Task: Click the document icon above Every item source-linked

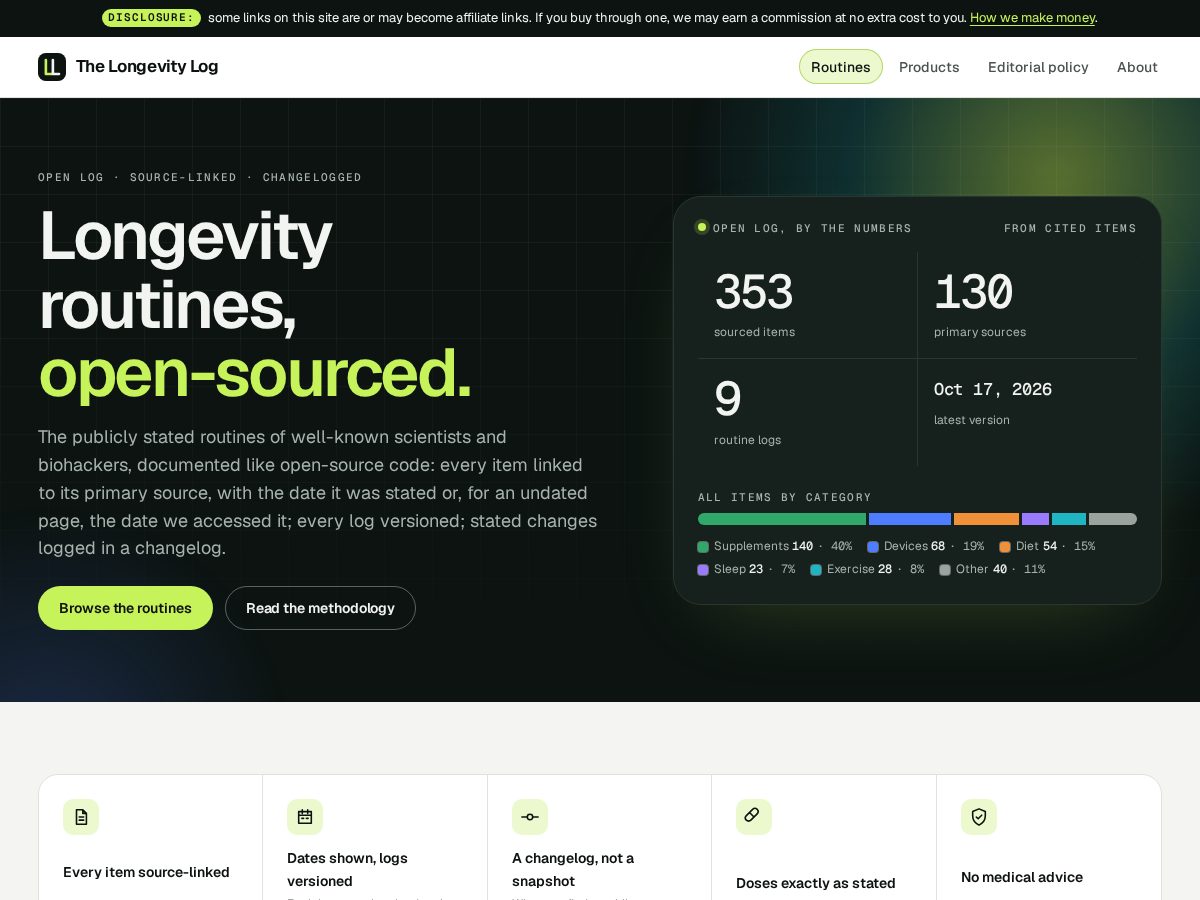Action: pyautogui.click(x=81, y=817)
